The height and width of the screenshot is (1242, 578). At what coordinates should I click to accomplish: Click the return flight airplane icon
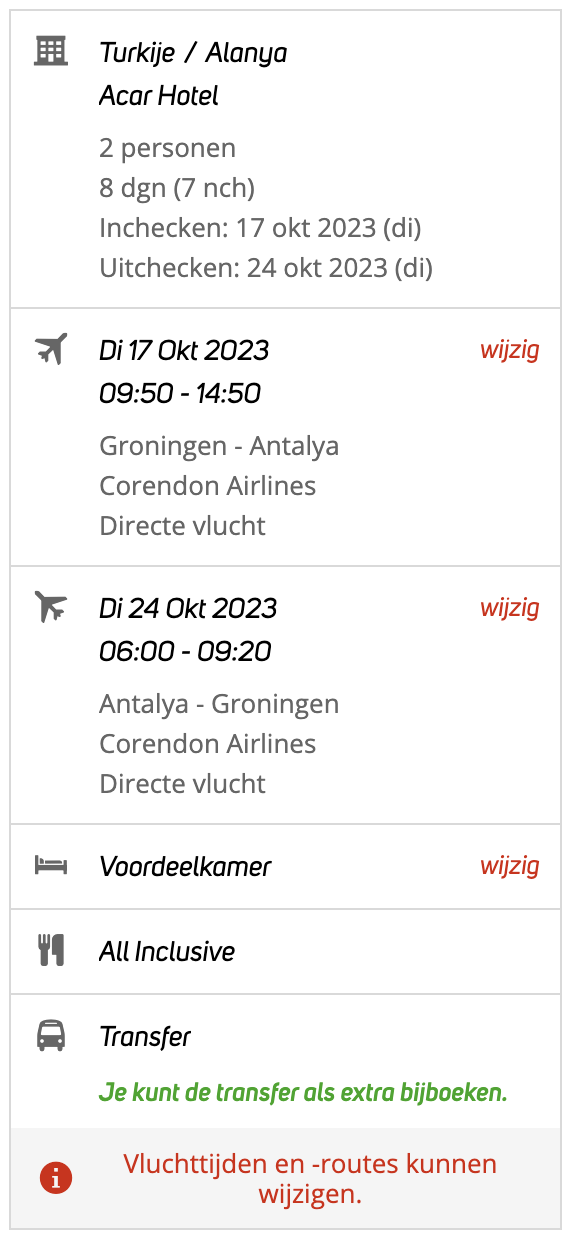point(50,607)
